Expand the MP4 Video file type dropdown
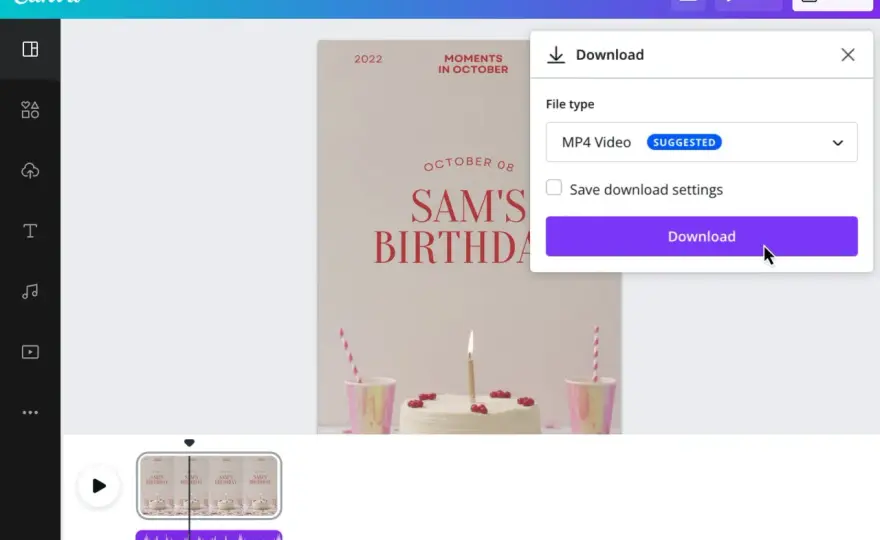Screen dimensions: 880x540 pos(702,142)
